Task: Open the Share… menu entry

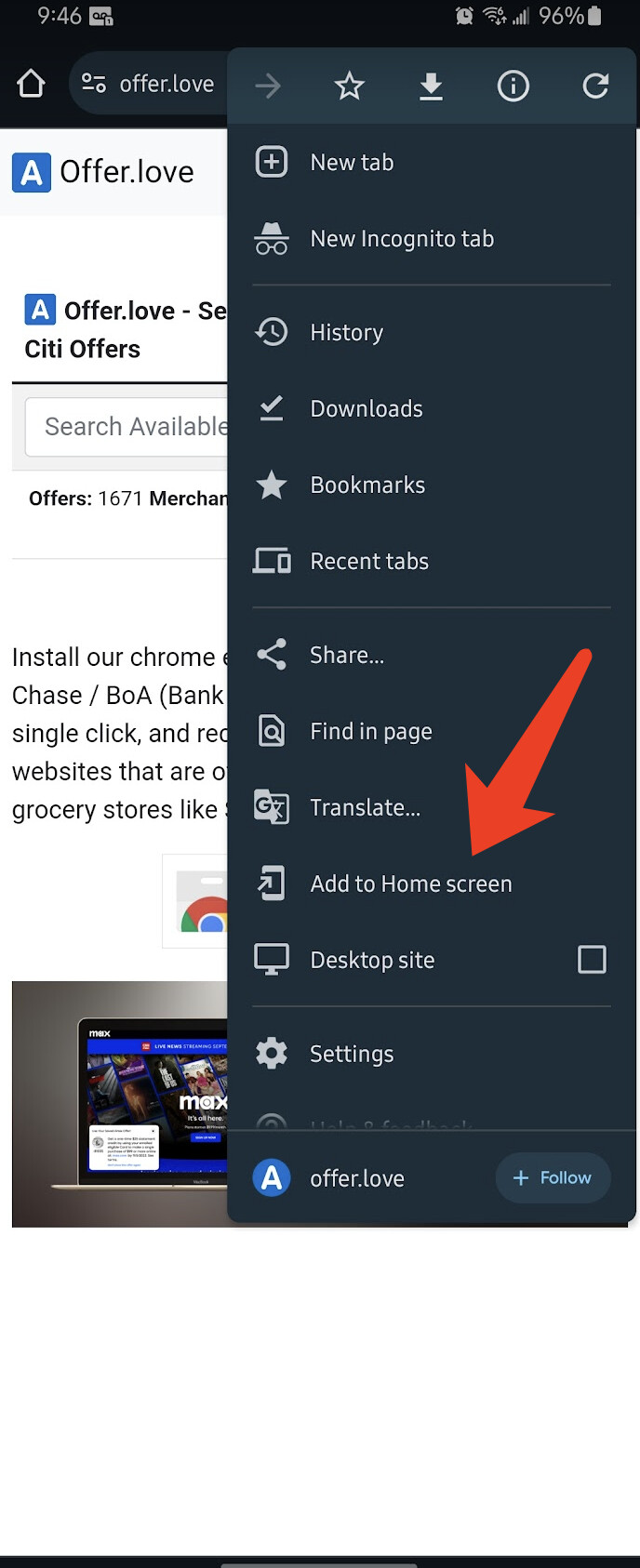Action: tap(433, 655)
